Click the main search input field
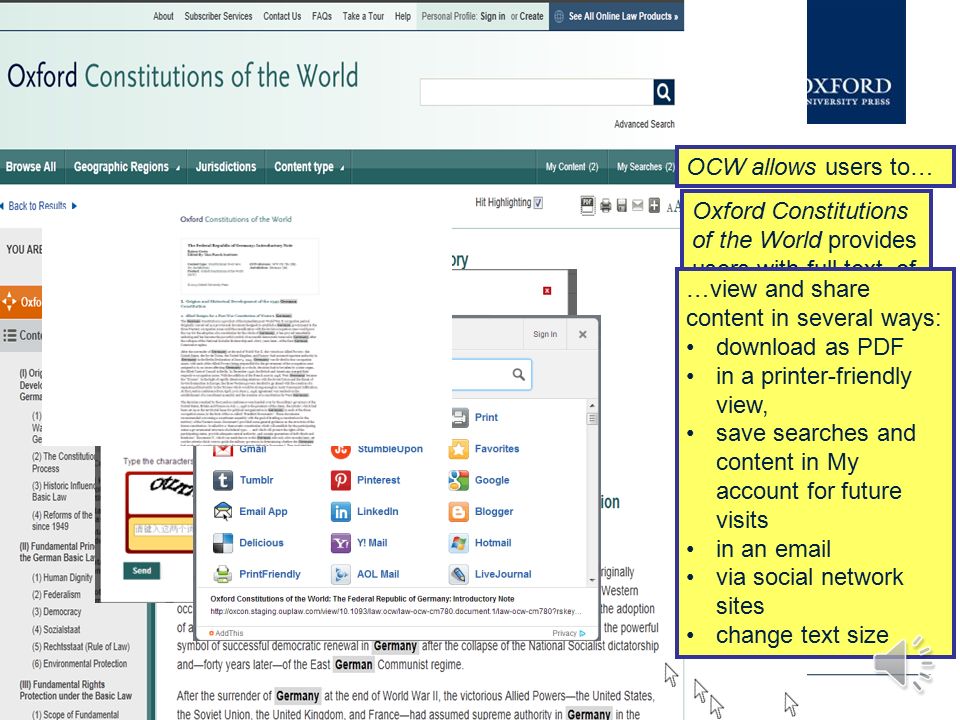 (x=536, y=92)
